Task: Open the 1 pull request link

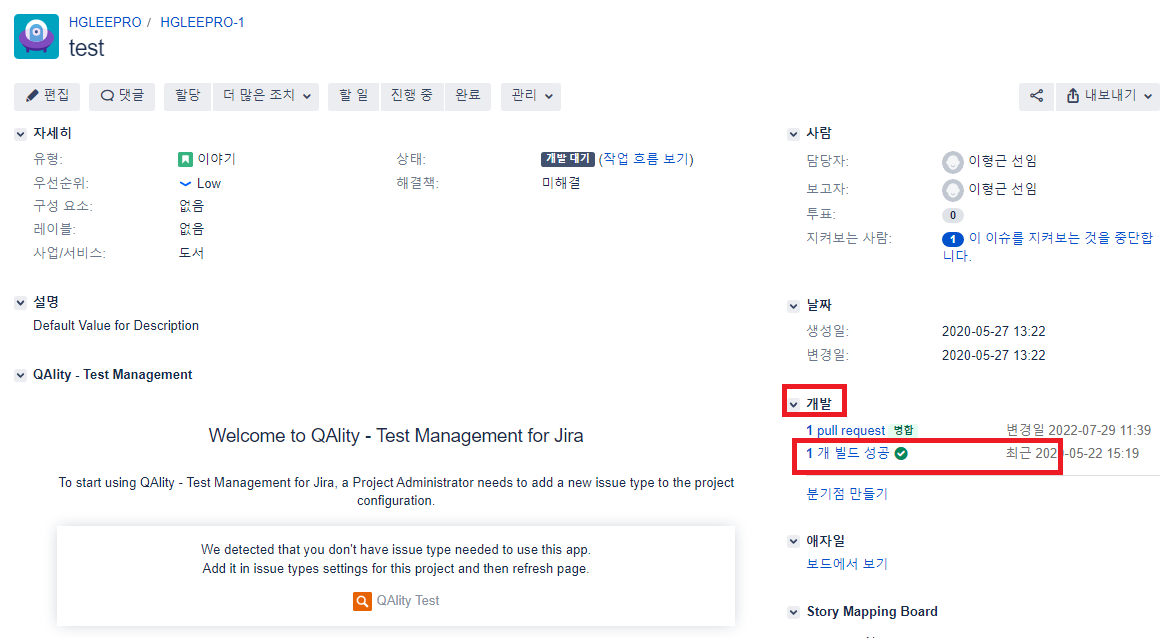Action: click(x=845, y=430)
